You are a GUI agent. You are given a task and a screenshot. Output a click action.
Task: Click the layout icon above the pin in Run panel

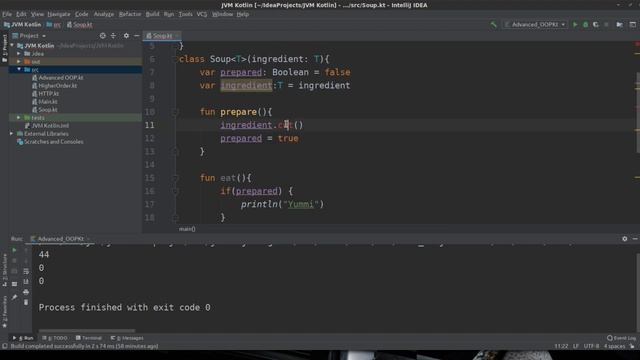click(14, 284)
